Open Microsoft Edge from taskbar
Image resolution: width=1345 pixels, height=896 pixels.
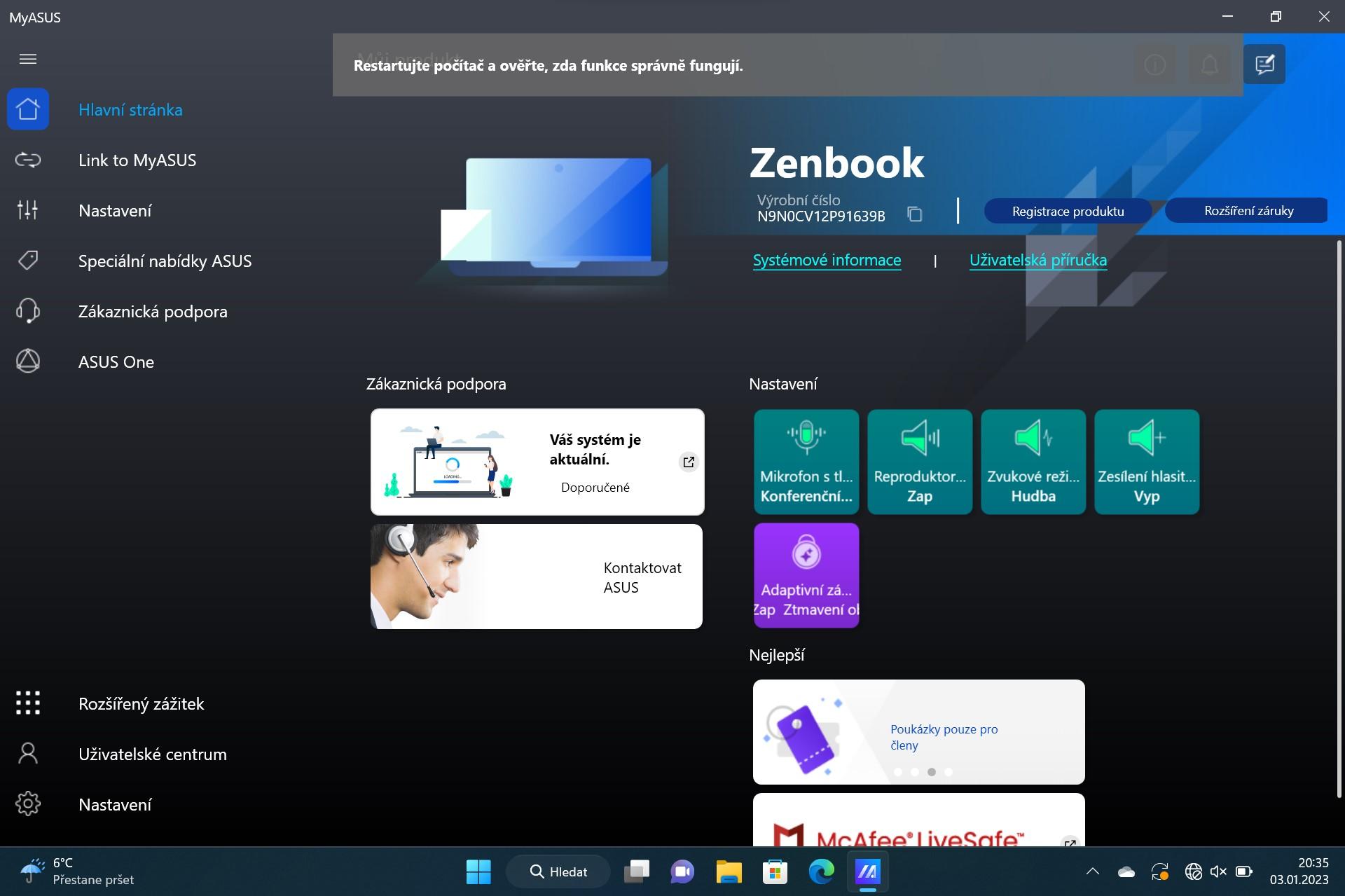pyautogui.click(x=821, y=871)
